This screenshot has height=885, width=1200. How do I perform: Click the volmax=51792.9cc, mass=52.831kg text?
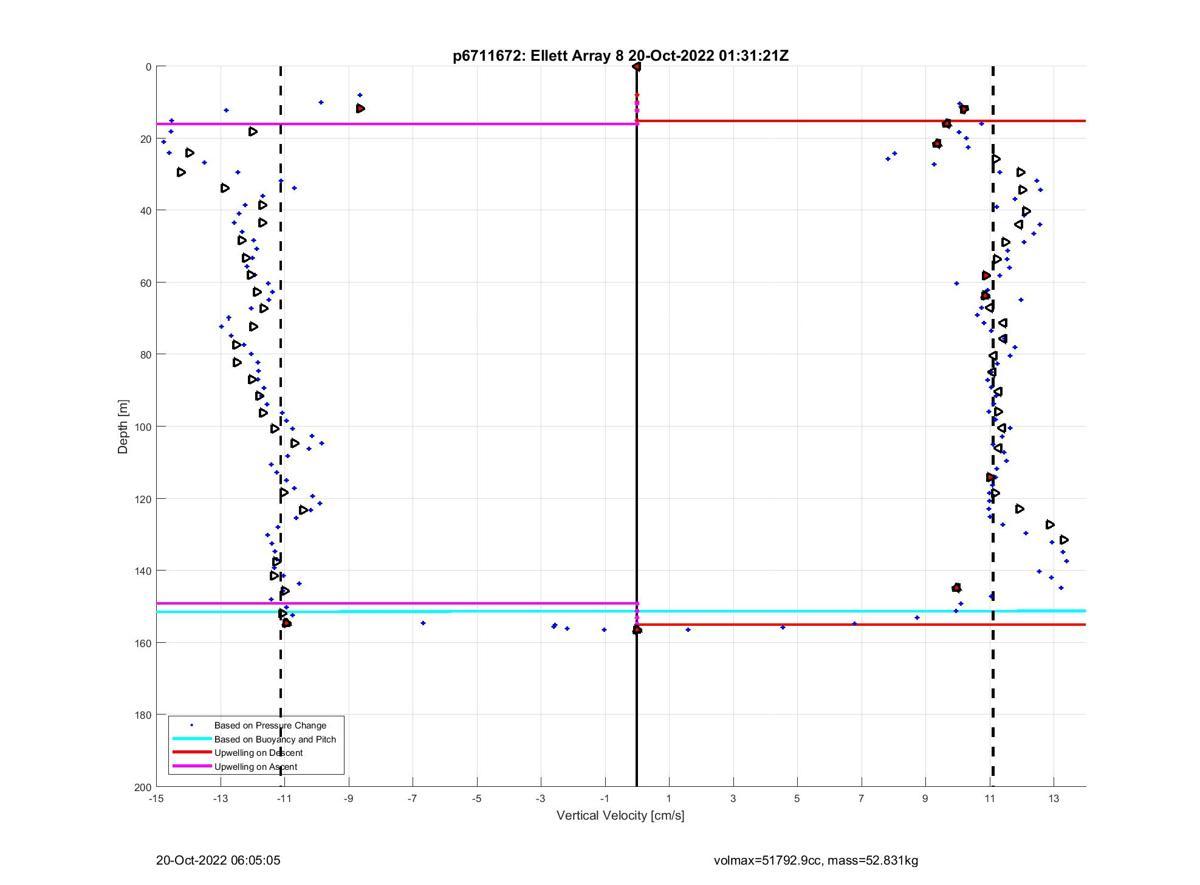click(x=816, y=860)
